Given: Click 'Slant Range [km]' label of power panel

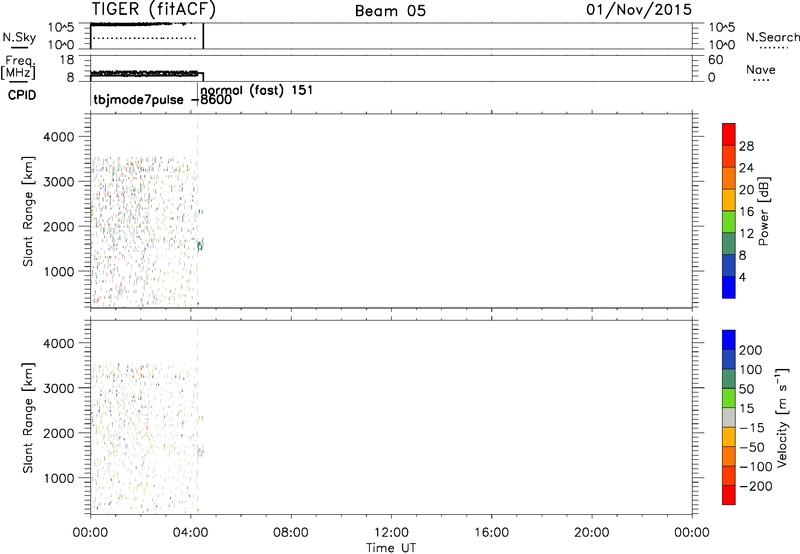Looking at the screenshot, I should click(28, 211).
